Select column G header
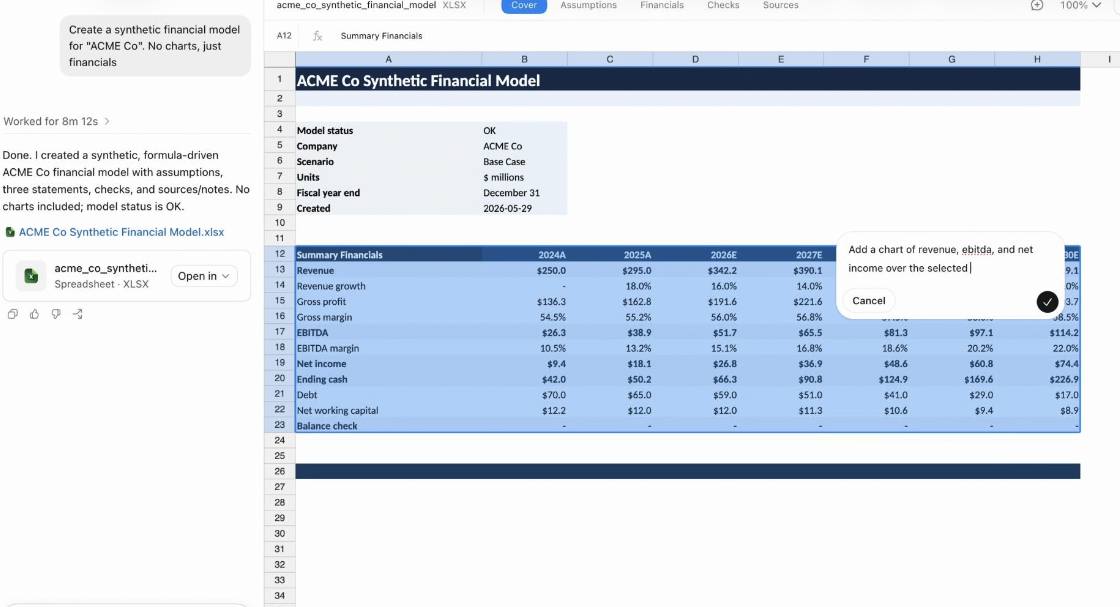 click(951, 59)
